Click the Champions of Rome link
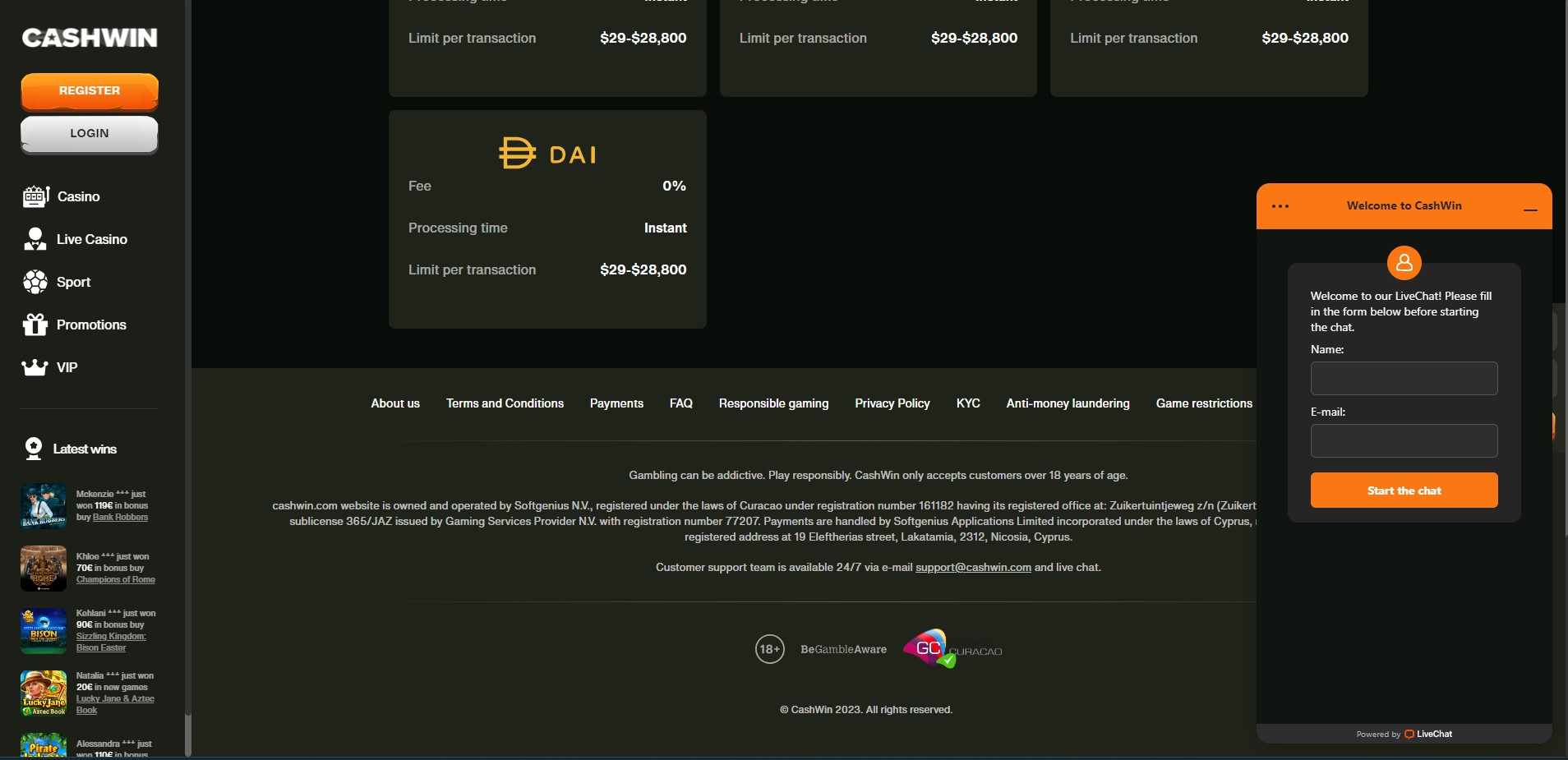Image resolution: width=1568 pixels, height=760 pixels. click(x=116, y=579)
